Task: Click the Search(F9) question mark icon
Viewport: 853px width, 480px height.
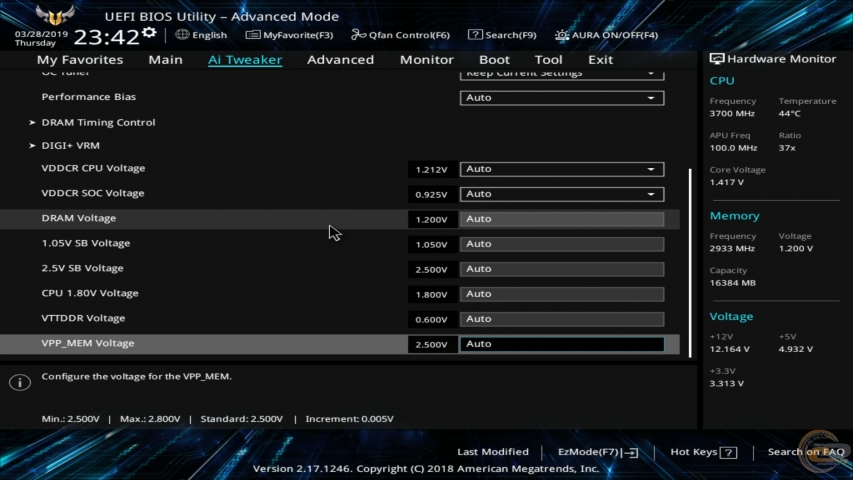Action: 475,35
